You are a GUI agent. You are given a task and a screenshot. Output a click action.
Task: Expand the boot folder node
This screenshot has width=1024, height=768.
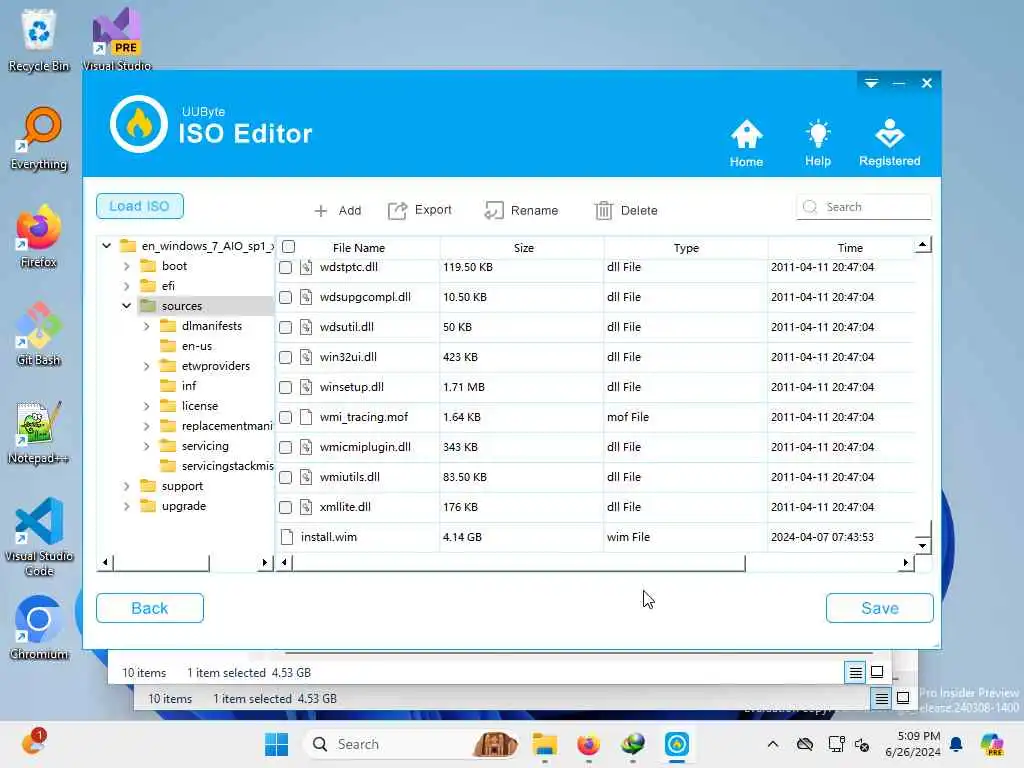pyautogui.click(x=127, y=266)
